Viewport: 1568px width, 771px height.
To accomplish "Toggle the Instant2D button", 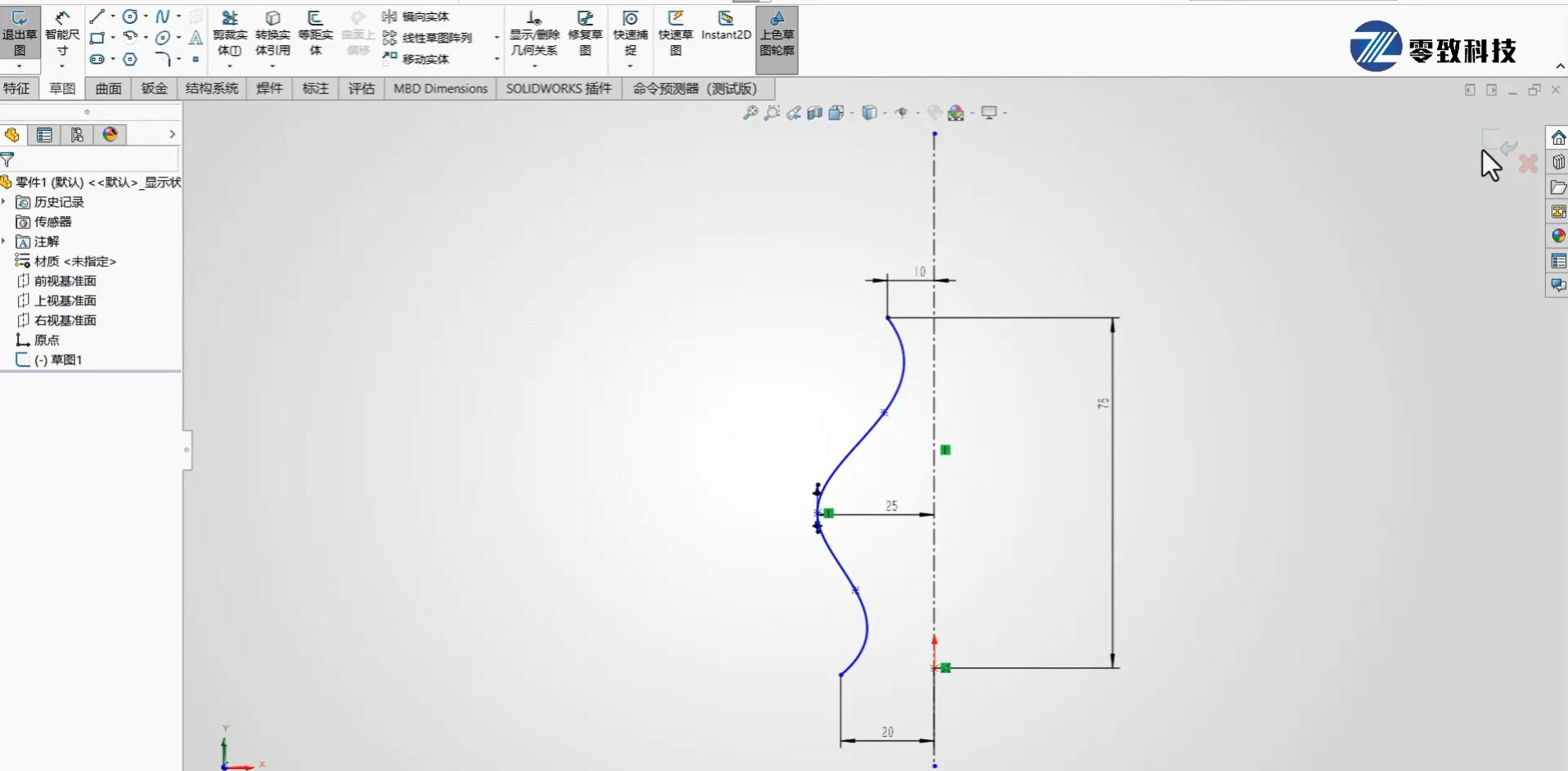I will (x=726, y=25).
